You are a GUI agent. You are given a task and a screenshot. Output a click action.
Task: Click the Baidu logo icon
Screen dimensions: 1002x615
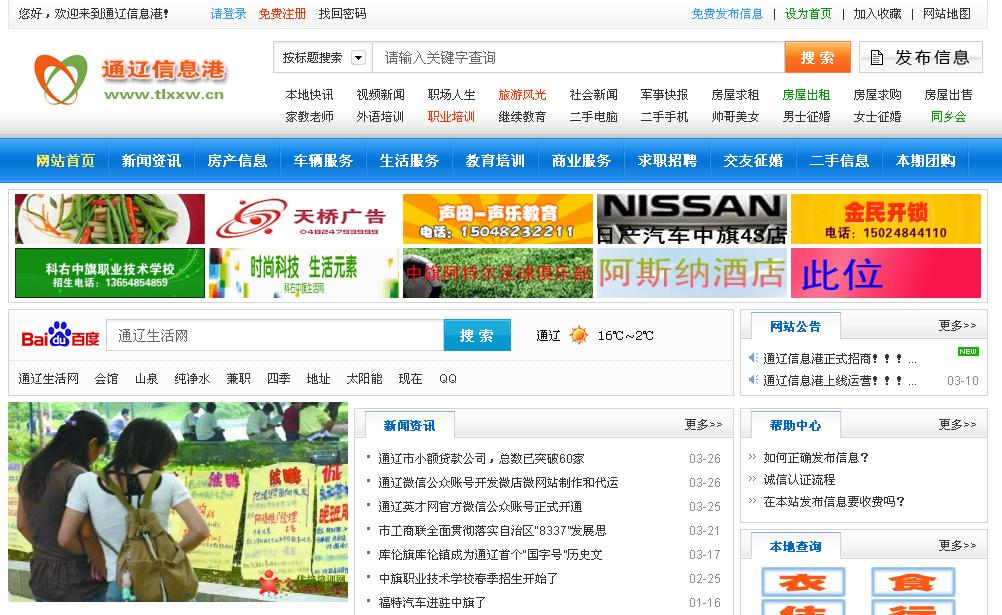point(60,335)
